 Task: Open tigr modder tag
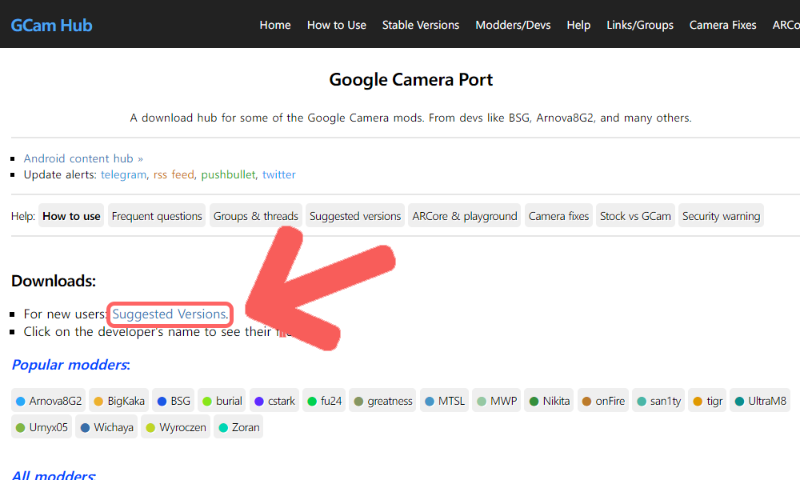coord(707,401)
